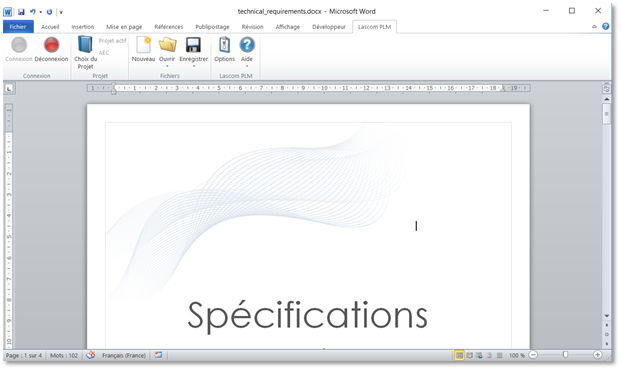Go to next page button

(x=606, y=343)
